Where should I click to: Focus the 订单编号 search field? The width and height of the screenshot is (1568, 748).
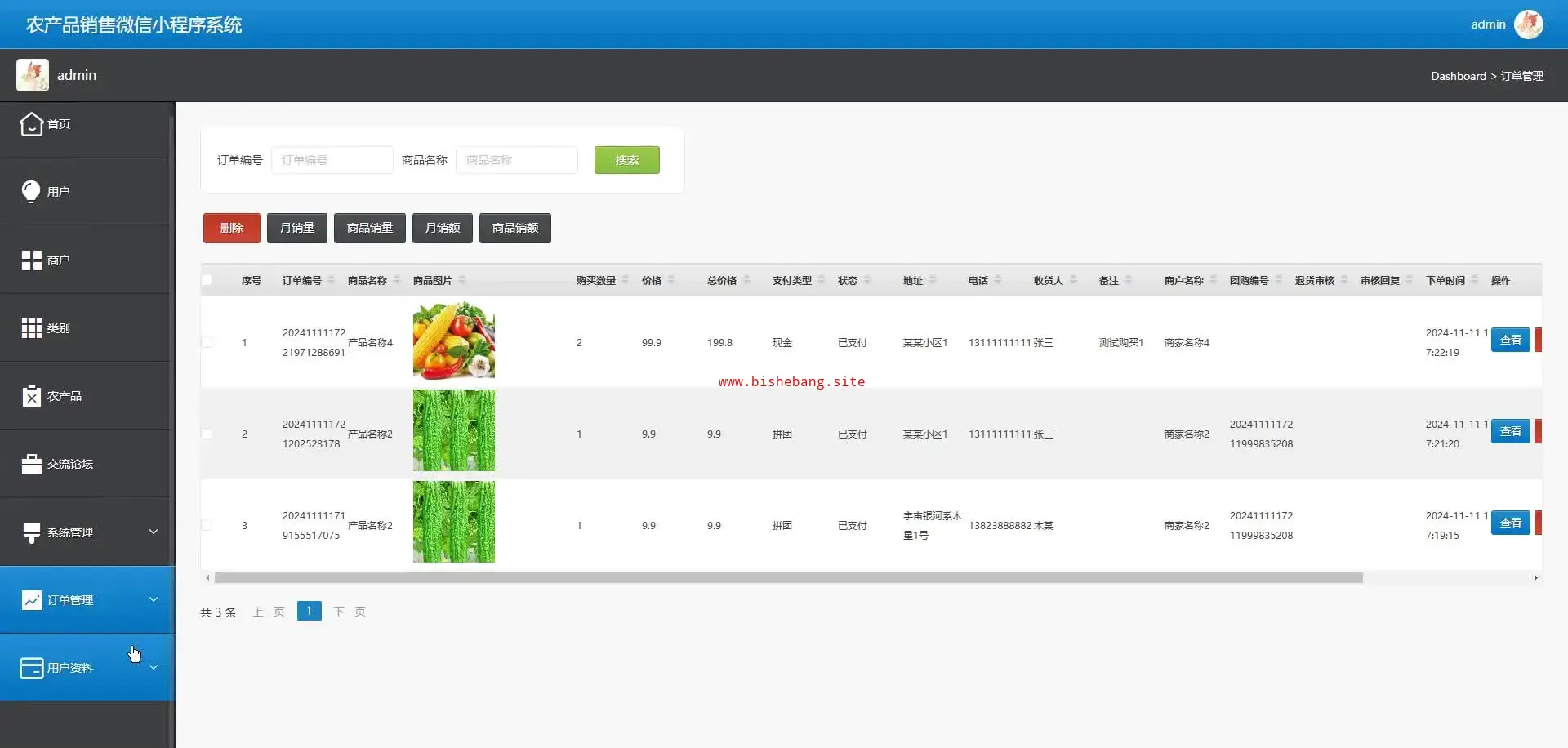[332, 160]
